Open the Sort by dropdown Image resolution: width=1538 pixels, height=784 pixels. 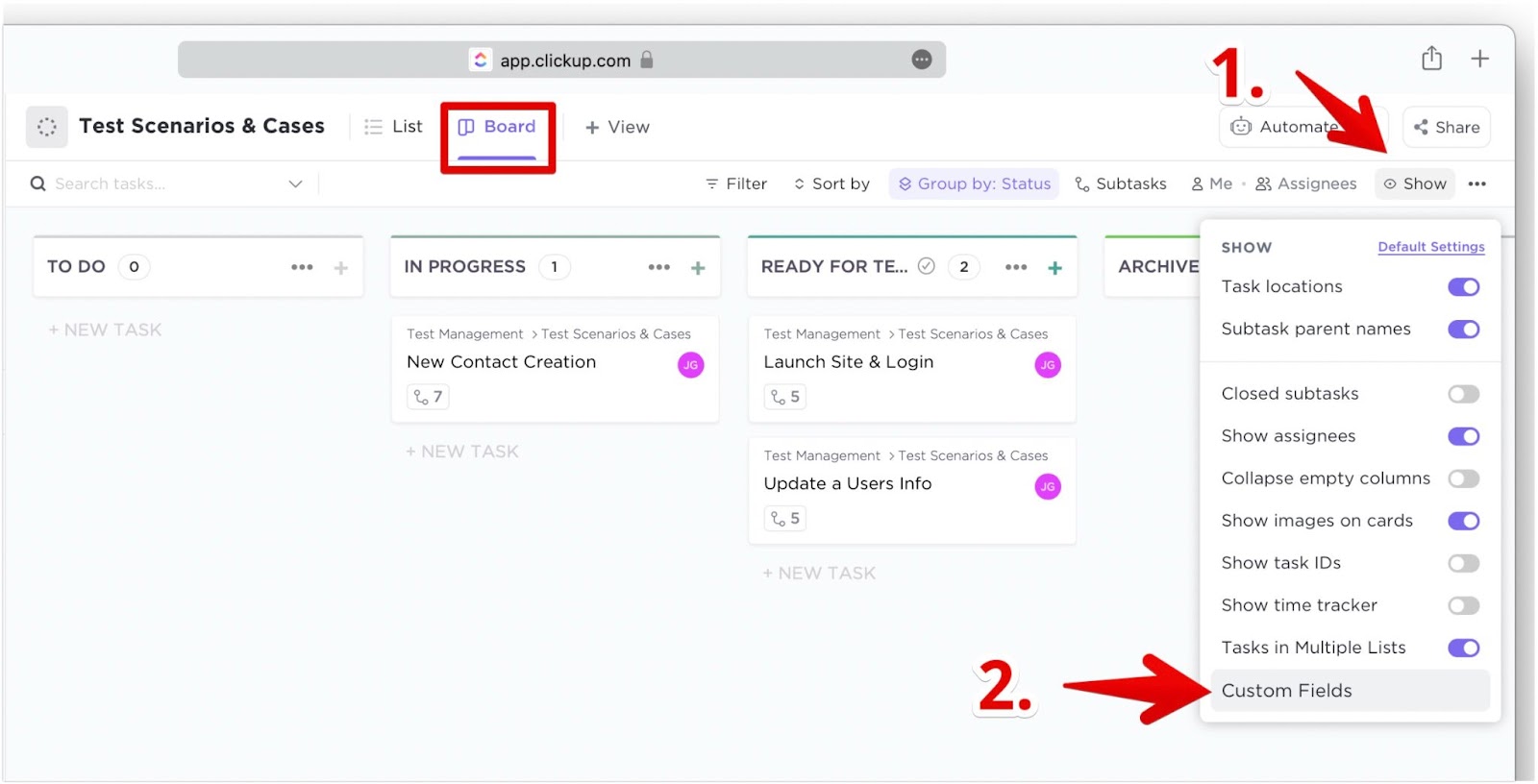tap(831, 184)
